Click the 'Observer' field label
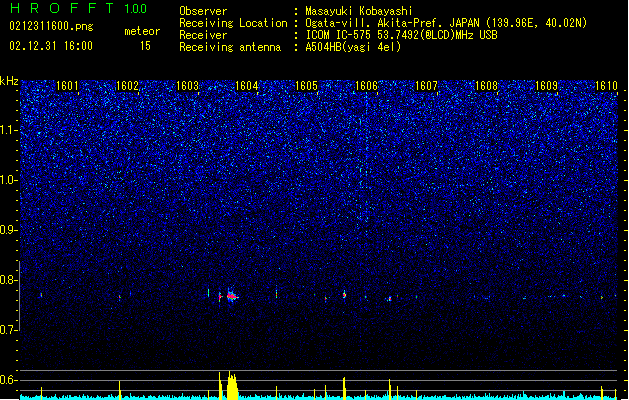The height and width of the screenshot is (400, 629). [203, 11]
